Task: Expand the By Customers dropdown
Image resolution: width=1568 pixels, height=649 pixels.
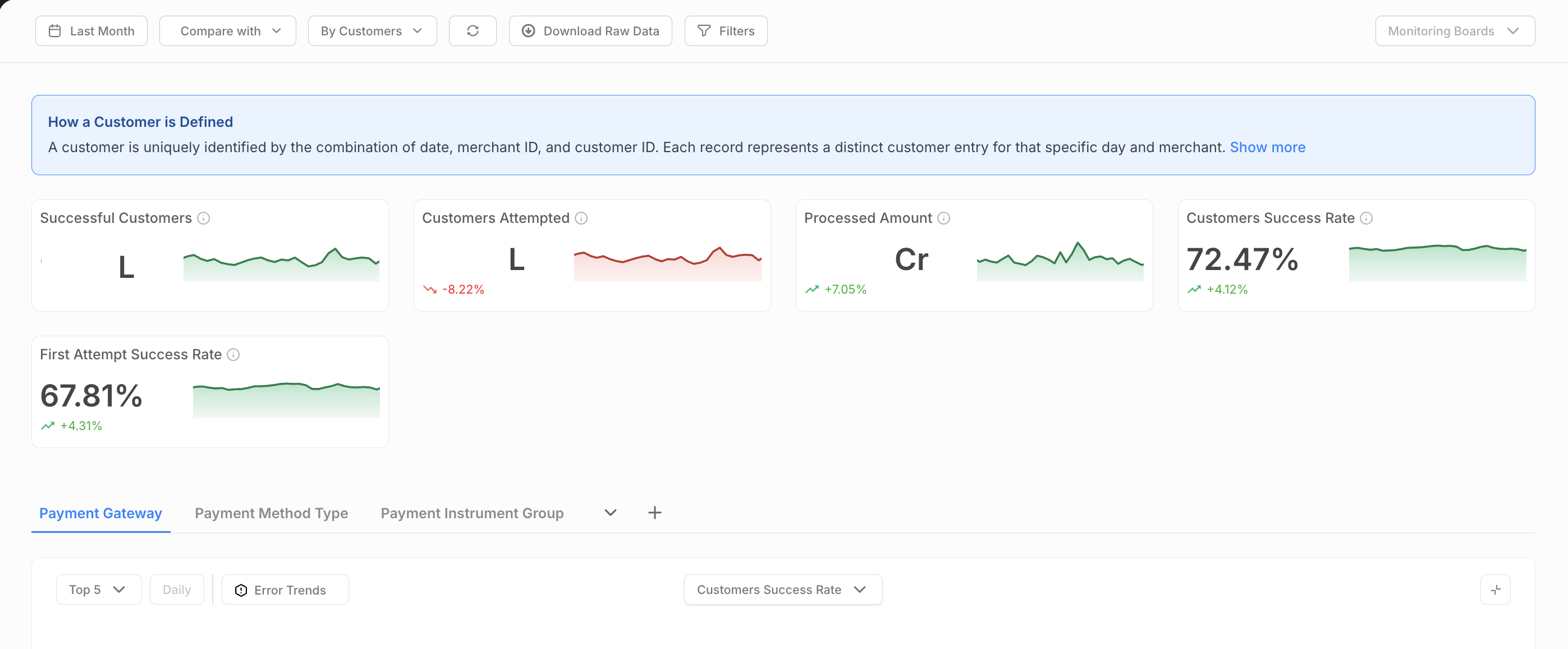Action: coord(372,31)
